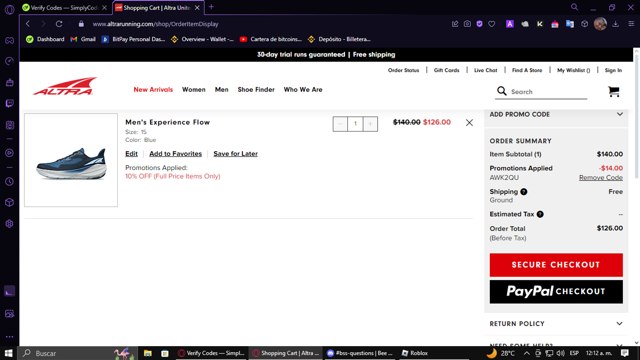Image resolution: width=640 pixels, height=360 pixels.
Task: Open the Gift Cards link
Action: (447, 70)
